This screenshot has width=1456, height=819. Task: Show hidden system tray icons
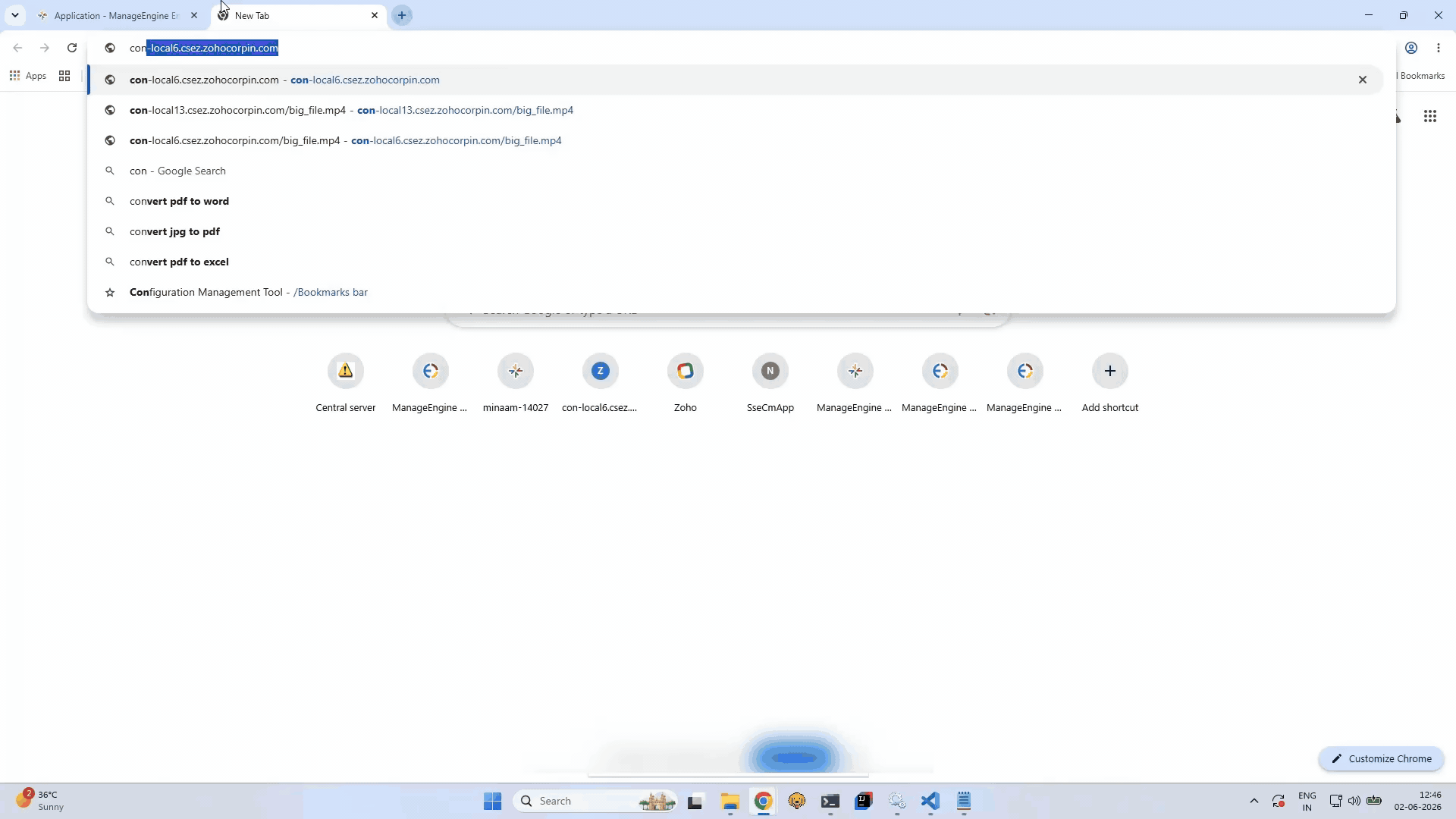click(1254, 801)
